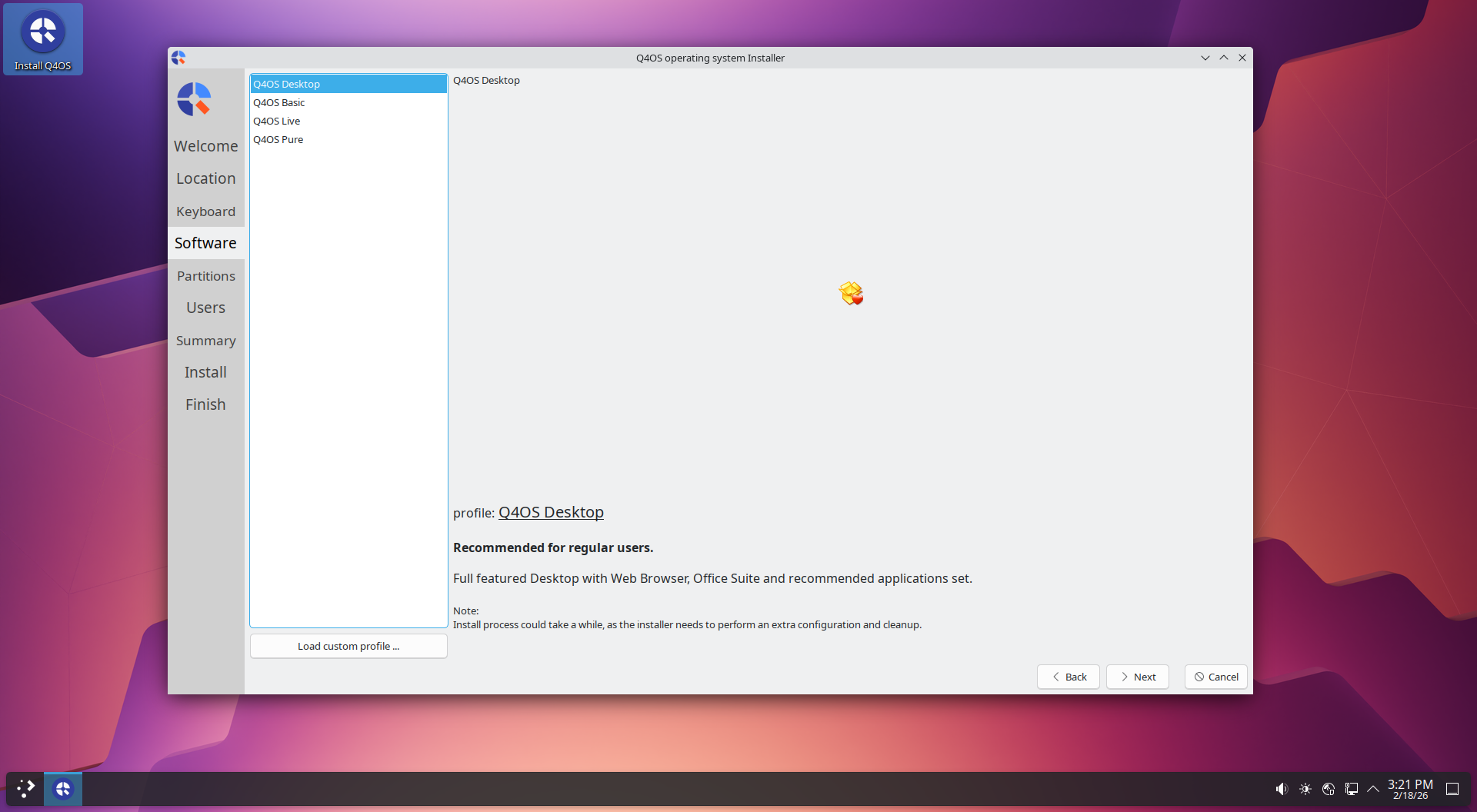The width and height of the screenshot is (1477, 812).
Task: Select the Q4OS Basic profile
Action: pyautogui.click(x=348, y=102)
